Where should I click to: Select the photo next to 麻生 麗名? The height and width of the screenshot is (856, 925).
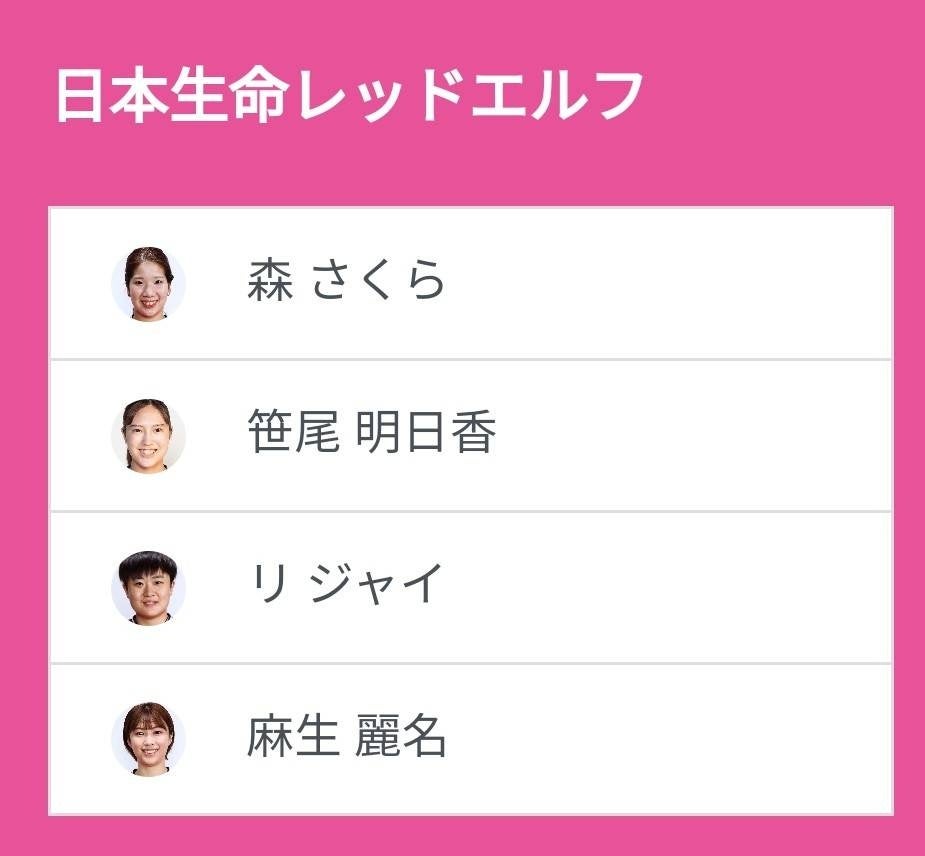click(x=148, y=739)
